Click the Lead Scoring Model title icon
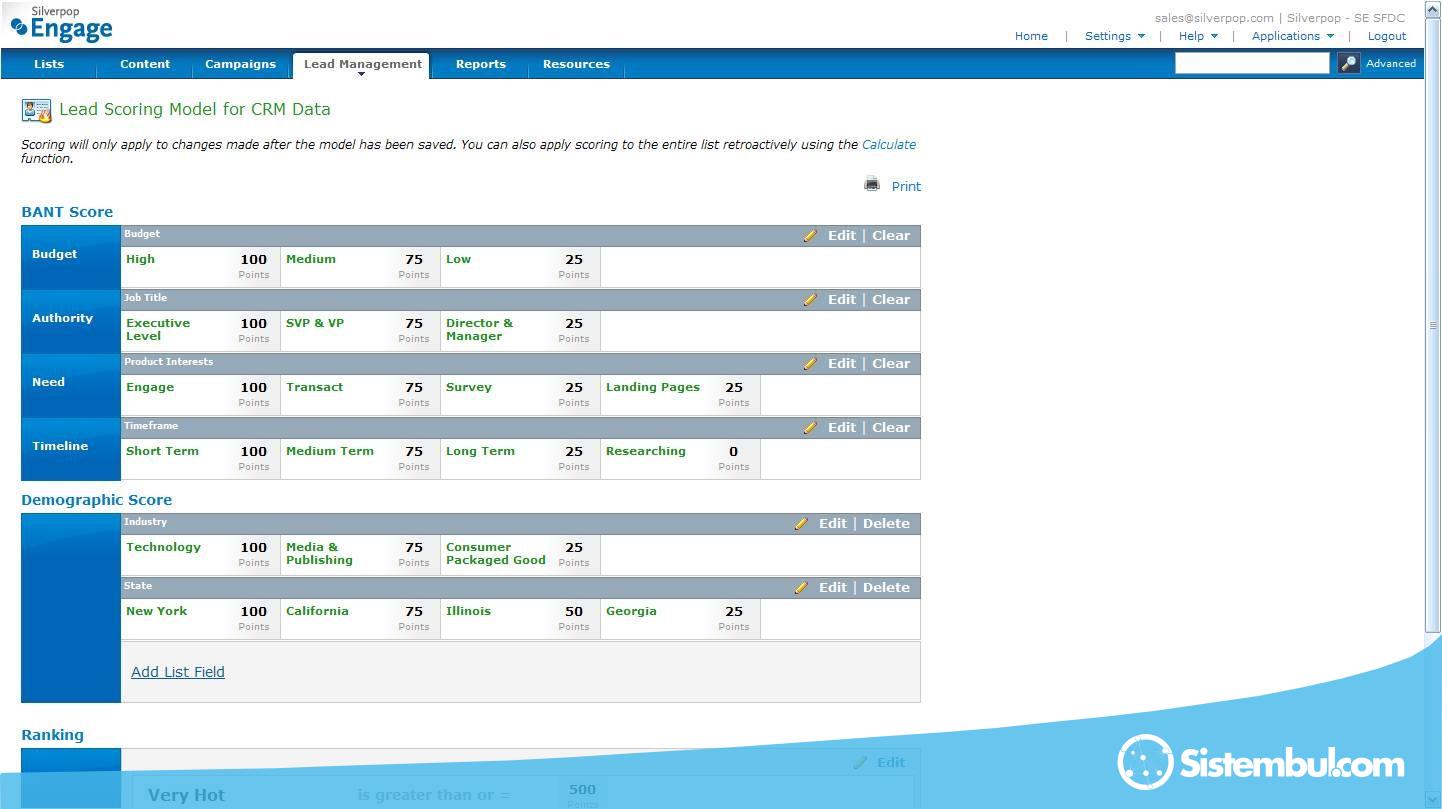This screenshot has width=1442, height=809. coord(37,110)
